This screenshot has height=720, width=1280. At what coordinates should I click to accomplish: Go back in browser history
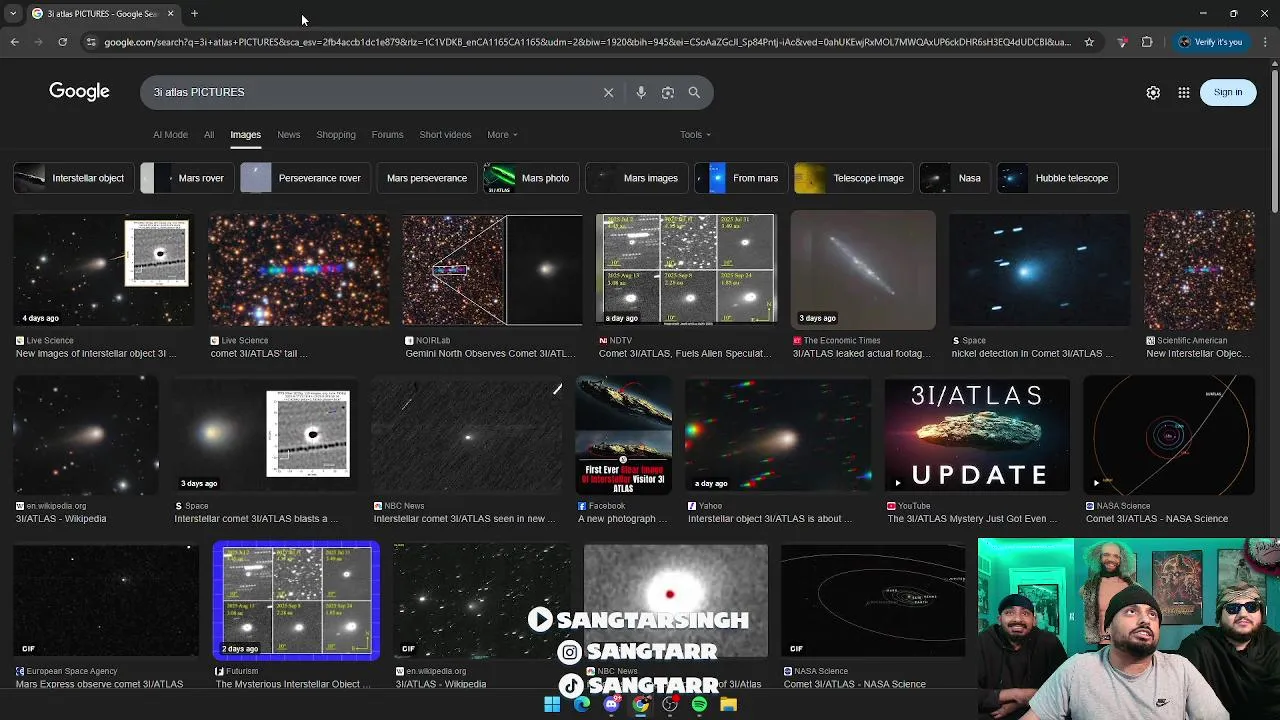pos(14,42)
